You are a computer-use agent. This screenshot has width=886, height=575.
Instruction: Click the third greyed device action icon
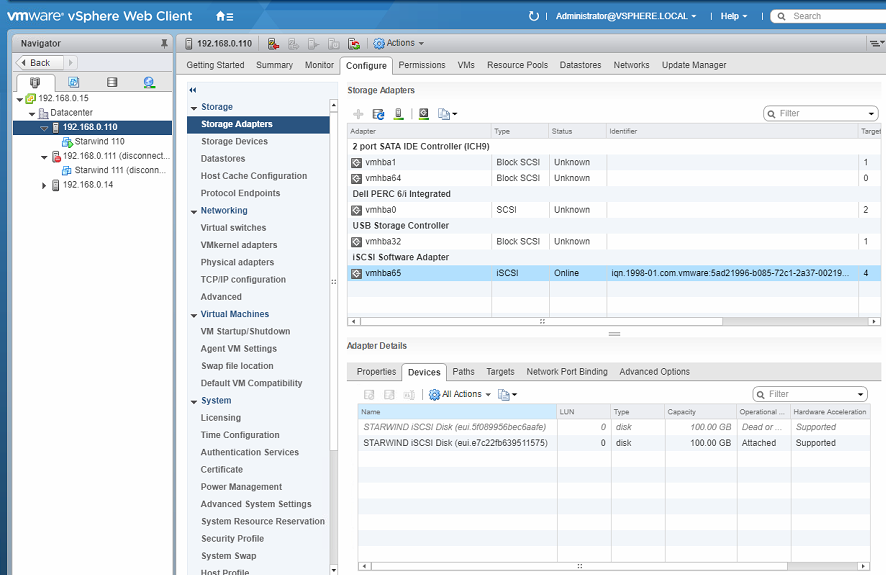click(x=409, y=394)
